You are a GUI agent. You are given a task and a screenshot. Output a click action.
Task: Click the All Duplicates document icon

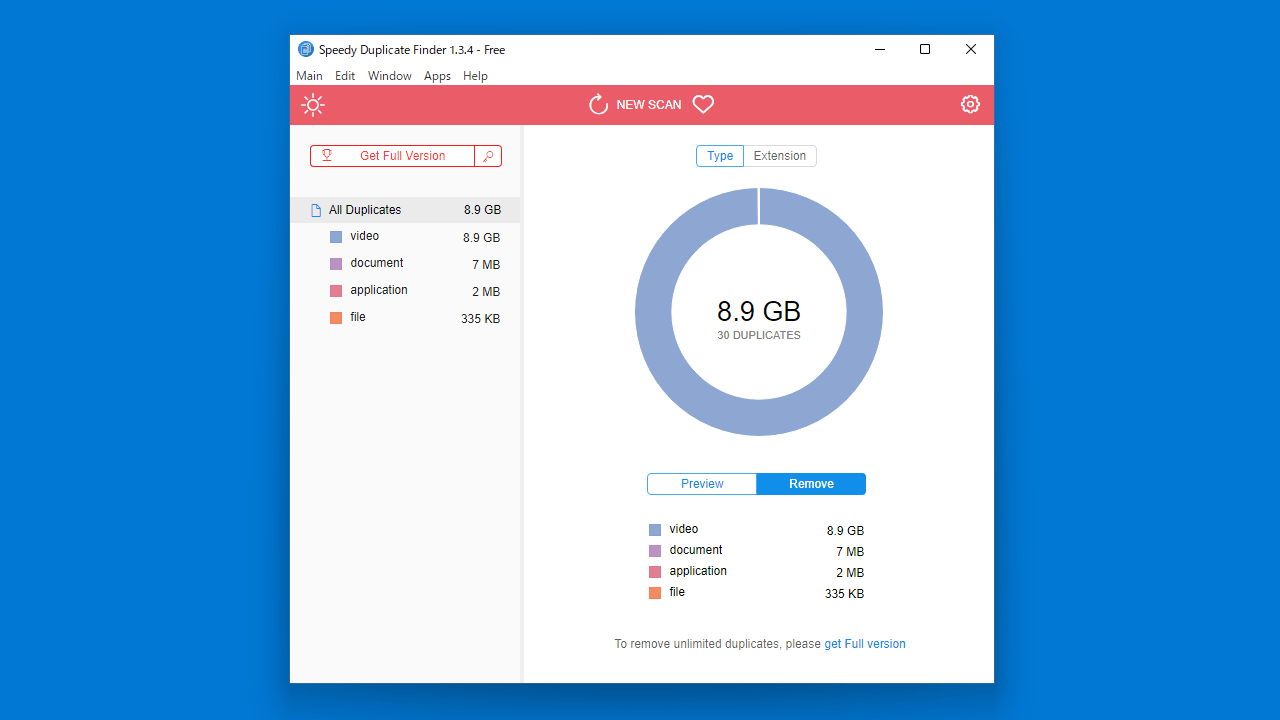[x=316, y=210]
